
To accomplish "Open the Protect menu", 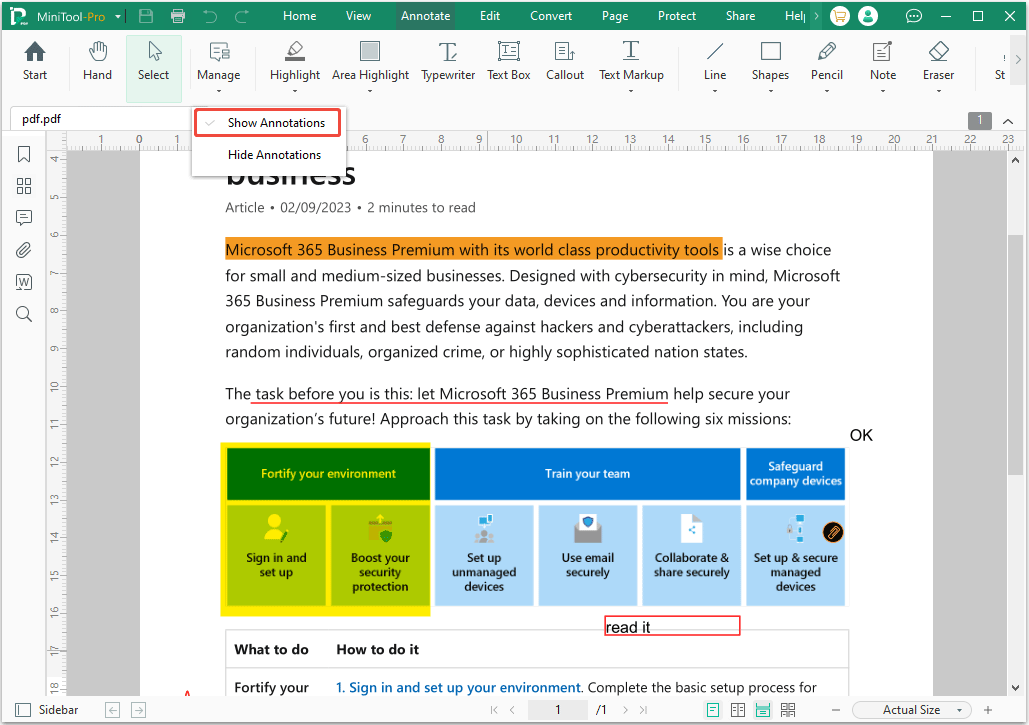I will (676, 15).
